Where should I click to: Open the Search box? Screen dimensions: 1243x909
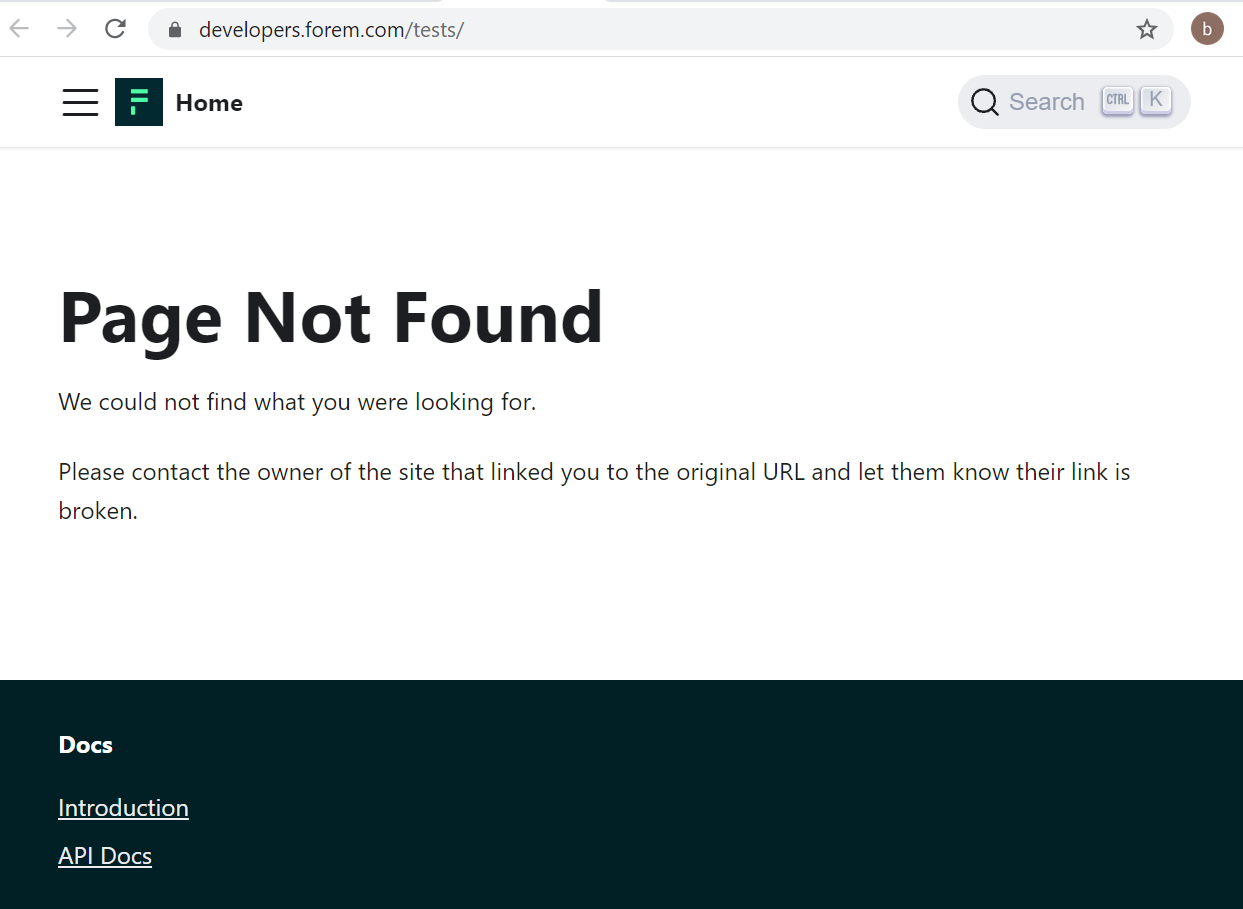click(x=1074, y=102)
